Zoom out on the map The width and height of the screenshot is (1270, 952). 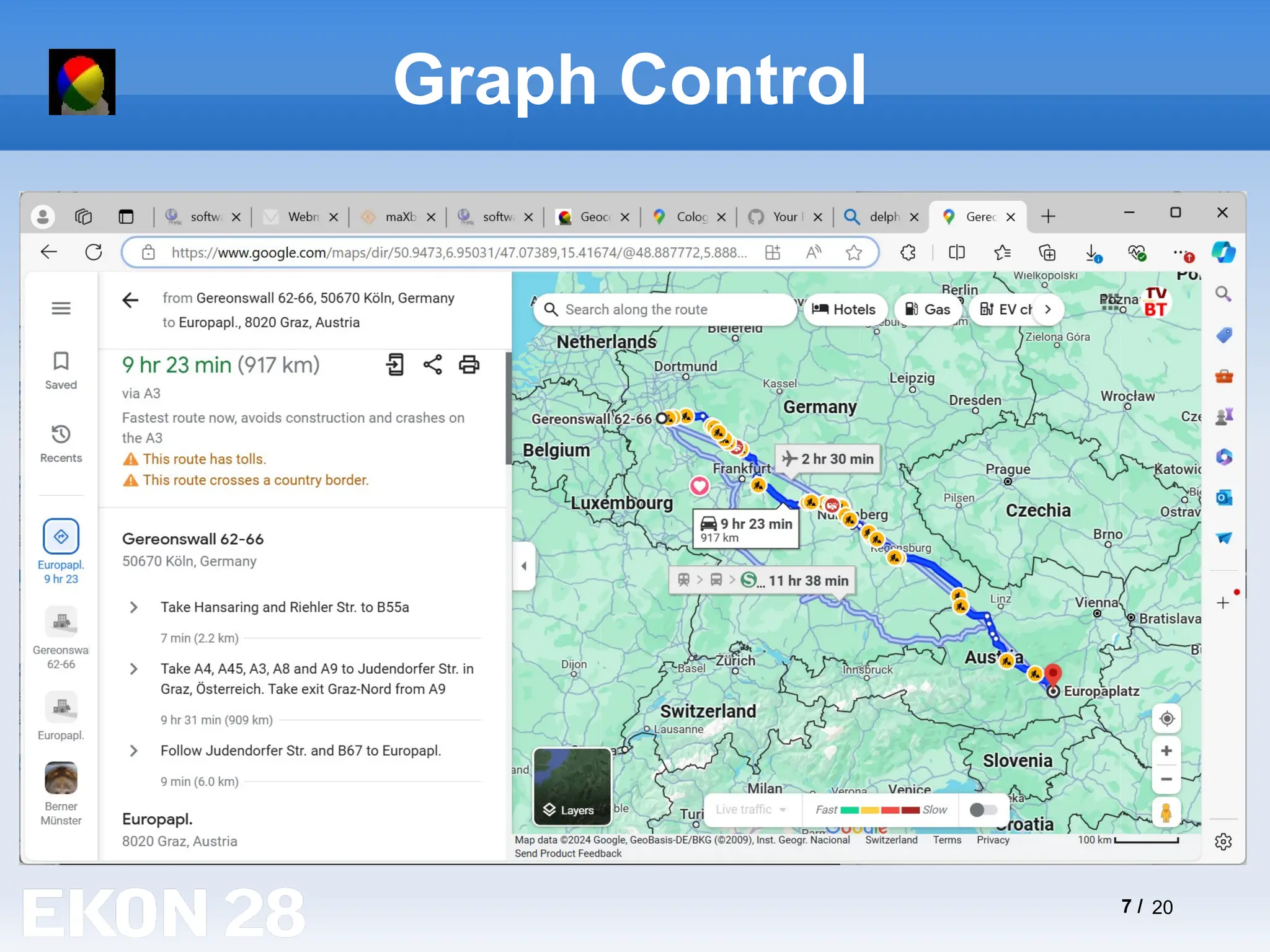pos(1166,780)
